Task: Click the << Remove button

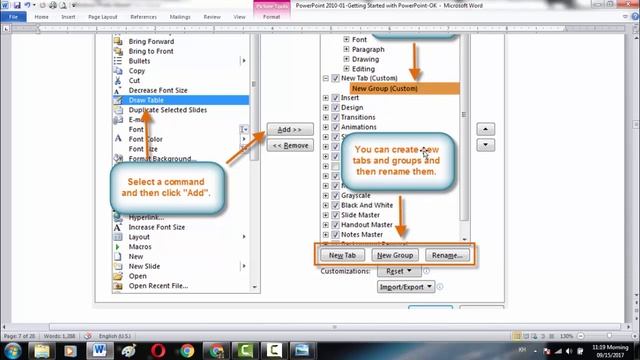Action: click(290, 145)
